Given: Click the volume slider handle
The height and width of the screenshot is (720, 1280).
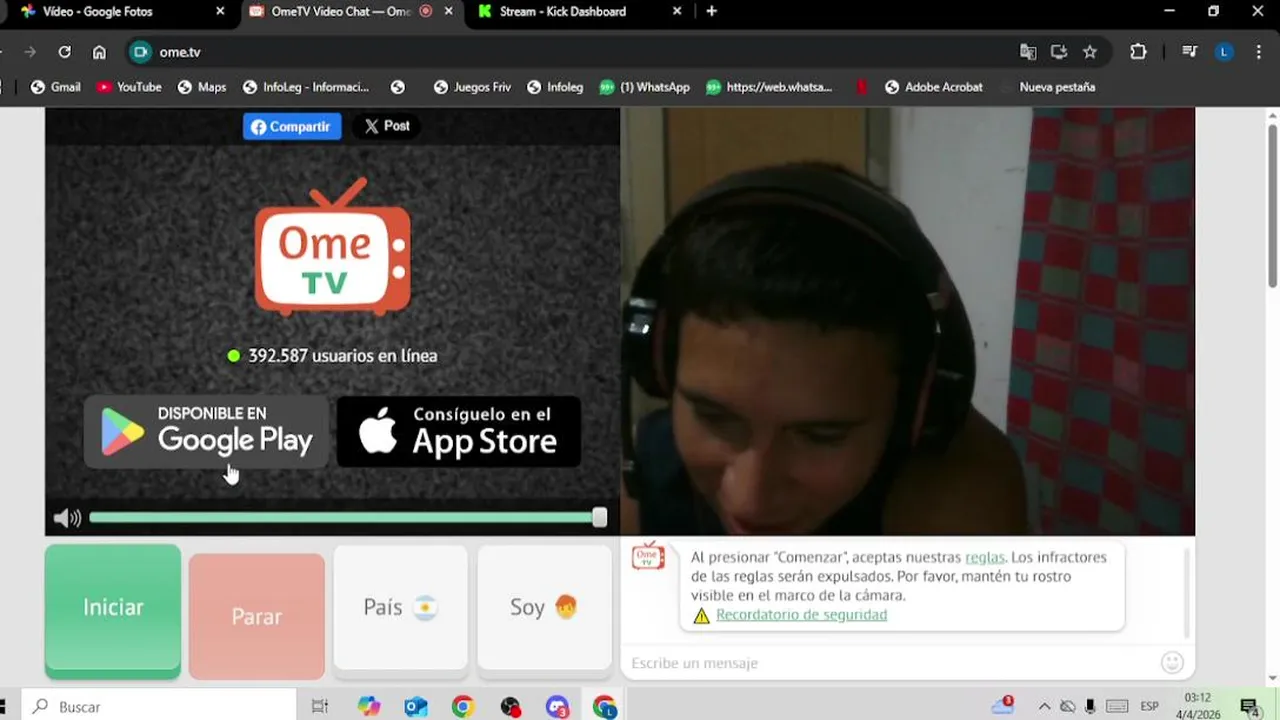Looking at the screenshot, I should (599, 517).
